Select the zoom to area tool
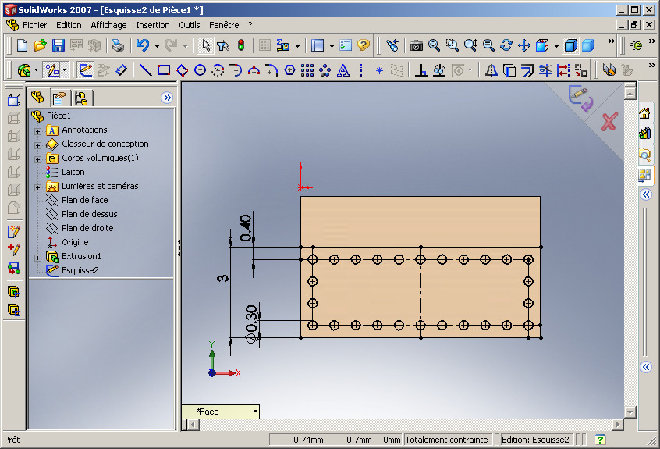 click(x=452, y=45)
